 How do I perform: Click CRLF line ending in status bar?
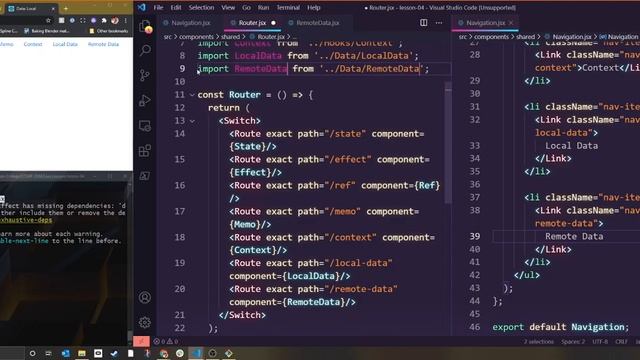click(x=621, y=342)
